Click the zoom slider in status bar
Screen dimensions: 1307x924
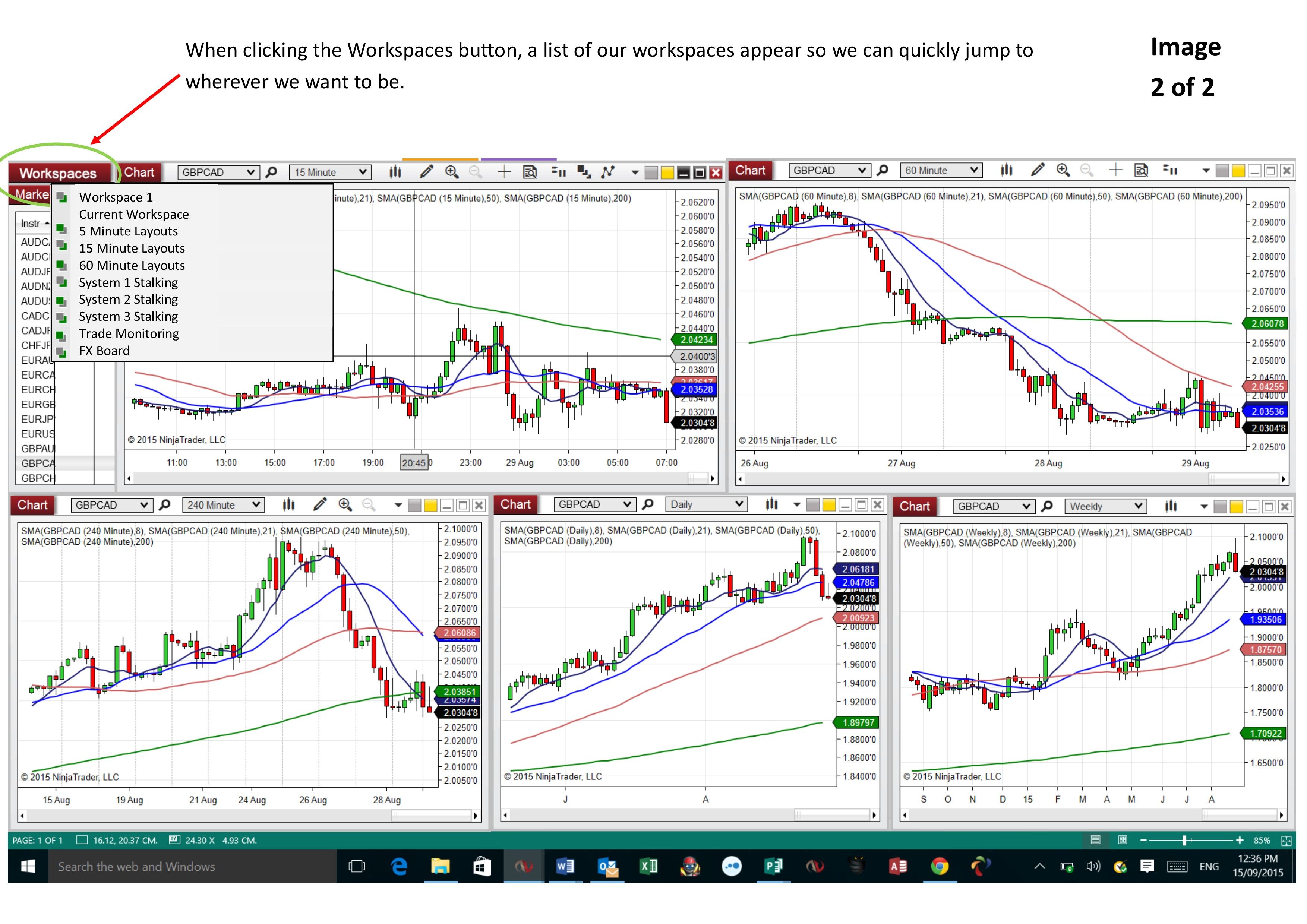coord(1185,841)
